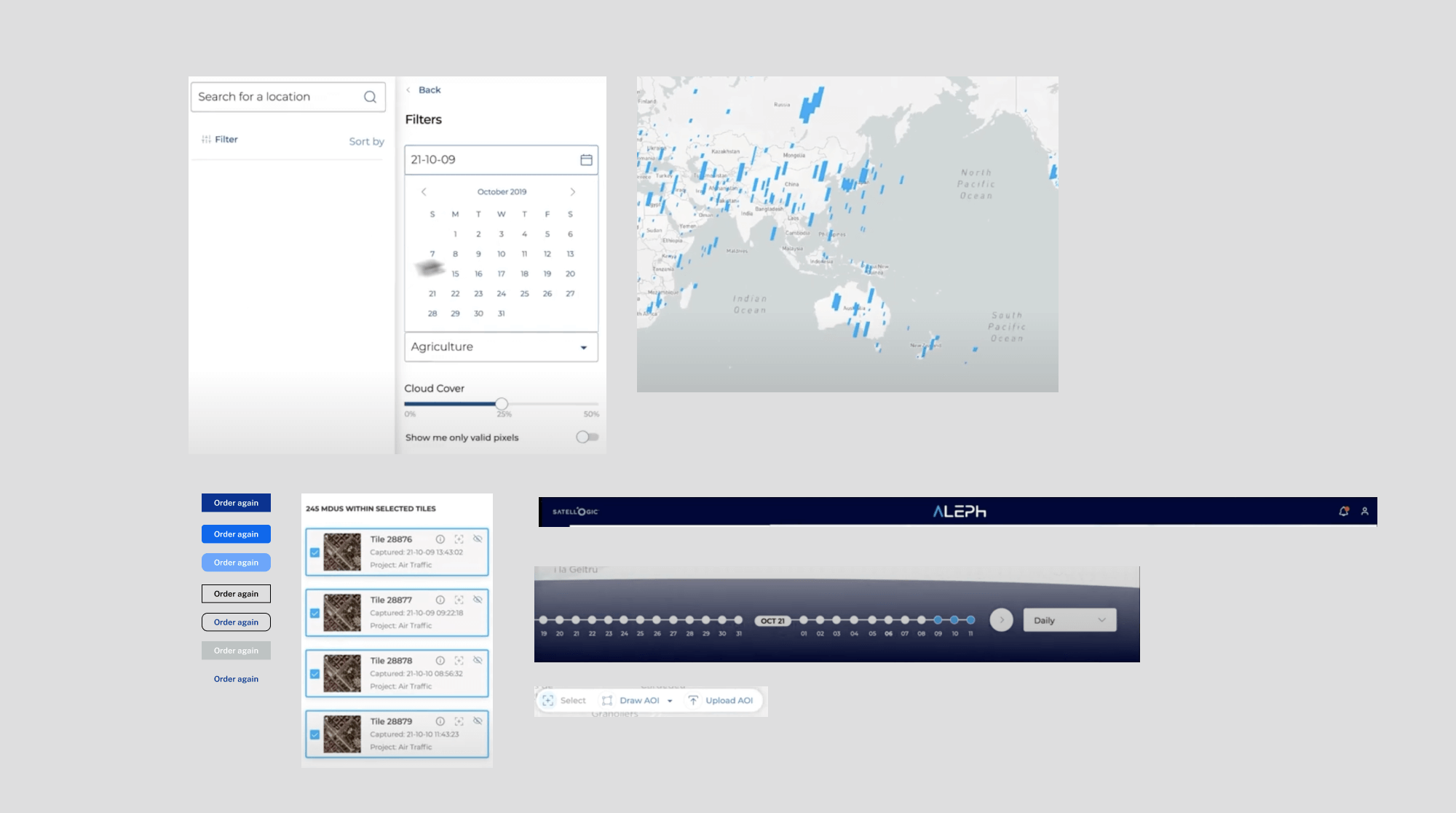Click the Cloud Cover slider handle
The image size is (1456, 813).
click(502, 404)
